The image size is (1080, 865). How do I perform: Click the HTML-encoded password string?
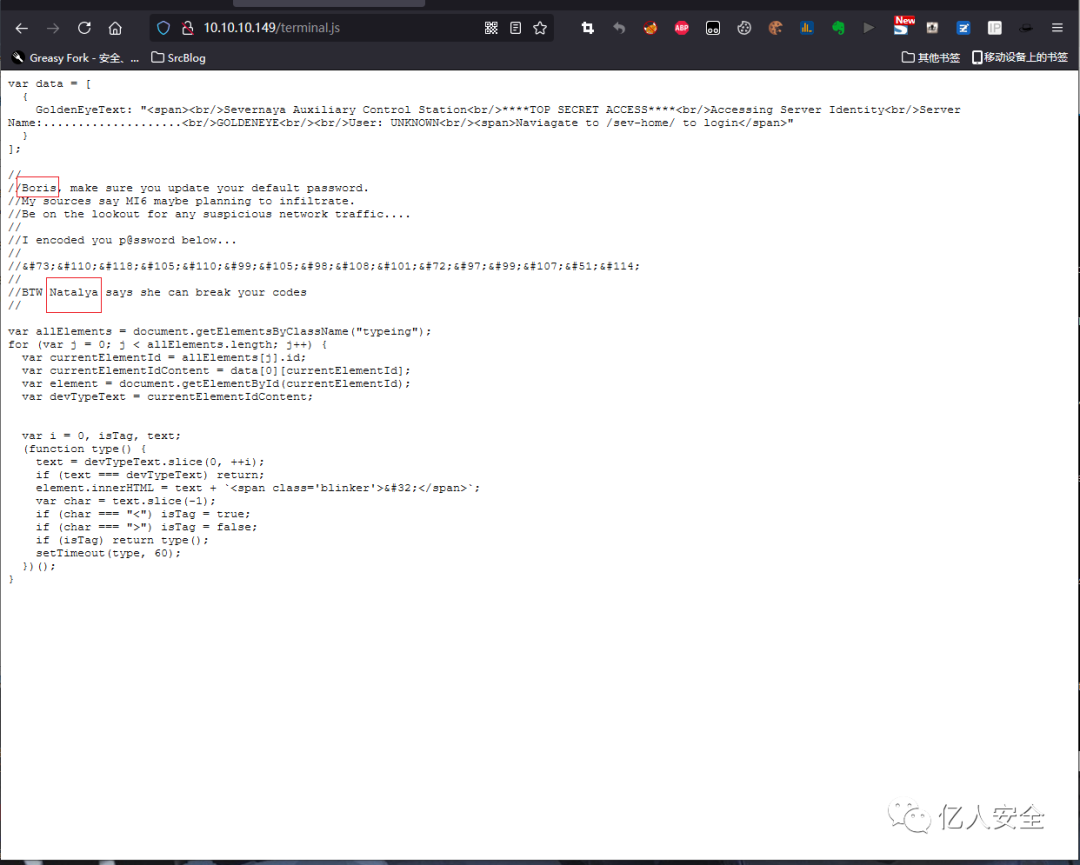tap(331, 267)
